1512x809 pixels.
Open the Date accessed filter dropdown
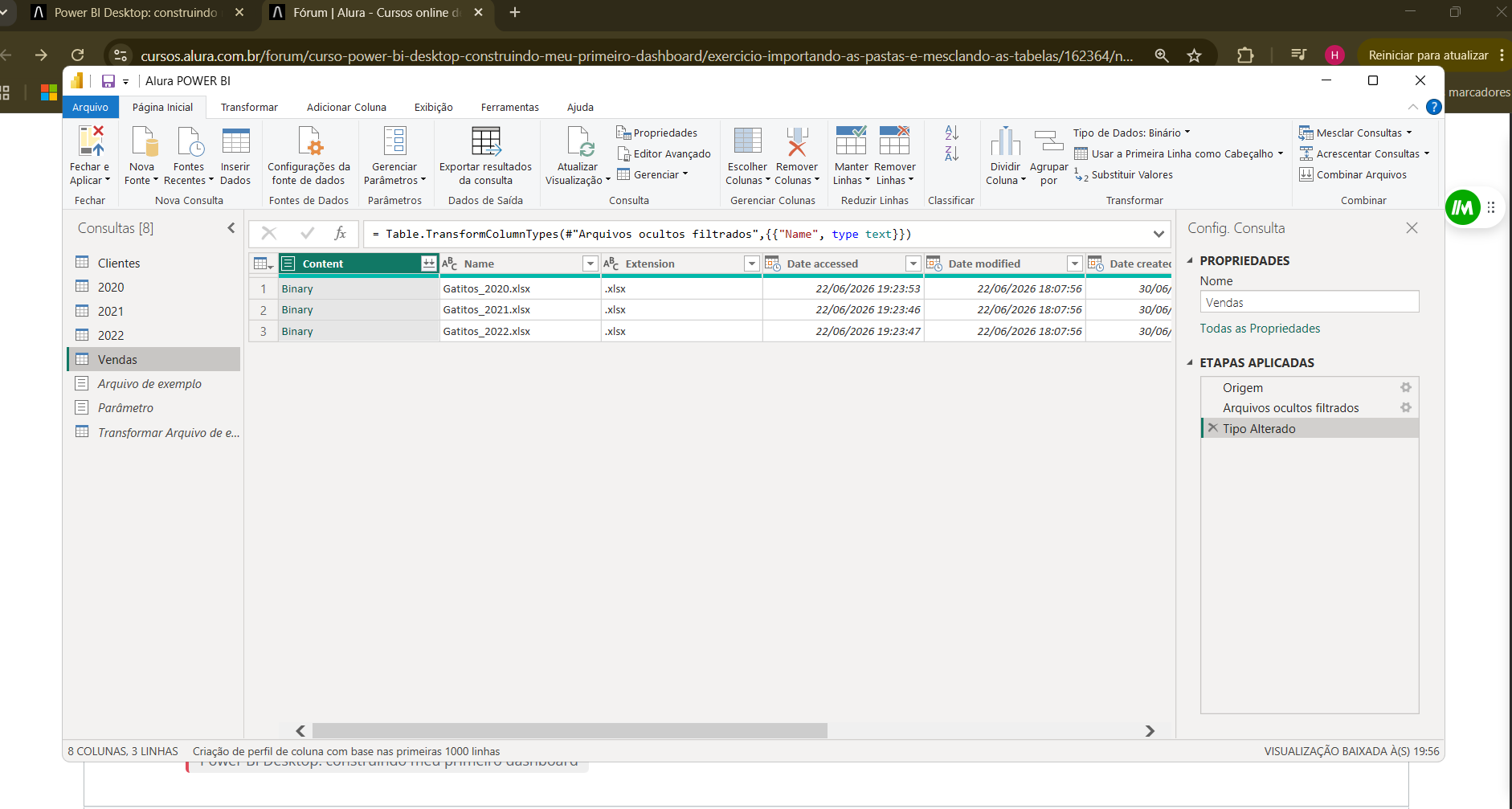(913, 264)
